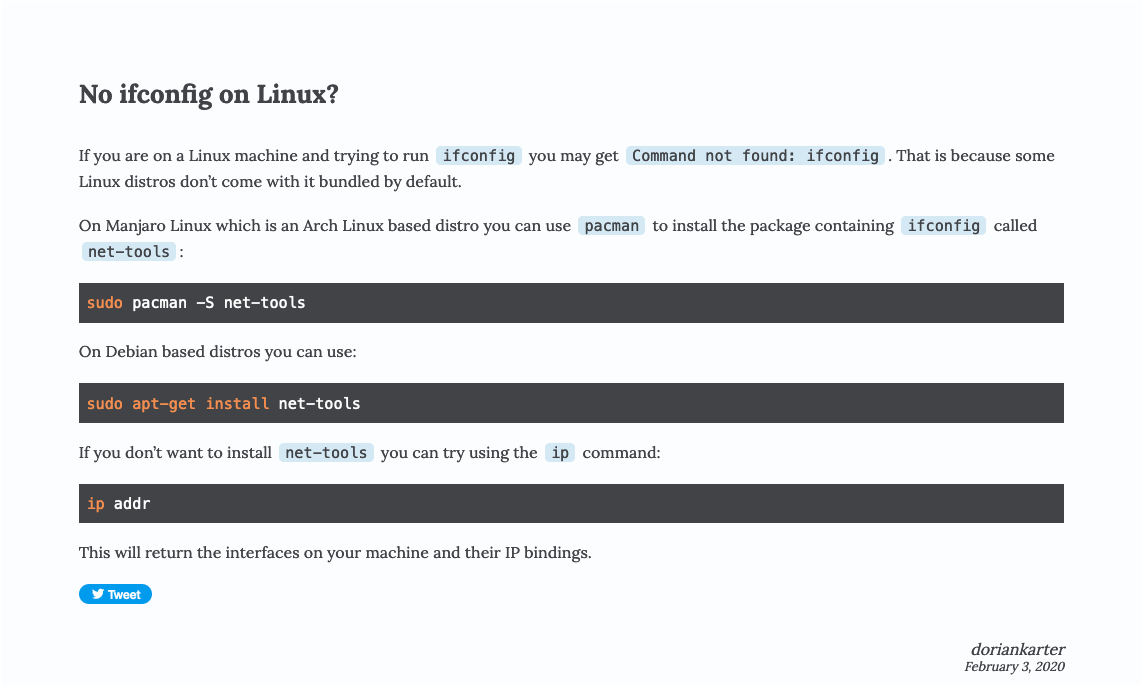The image size is (1143, 685).
Task: Click the Tweet share button
Action: click(x=116, y=594)
